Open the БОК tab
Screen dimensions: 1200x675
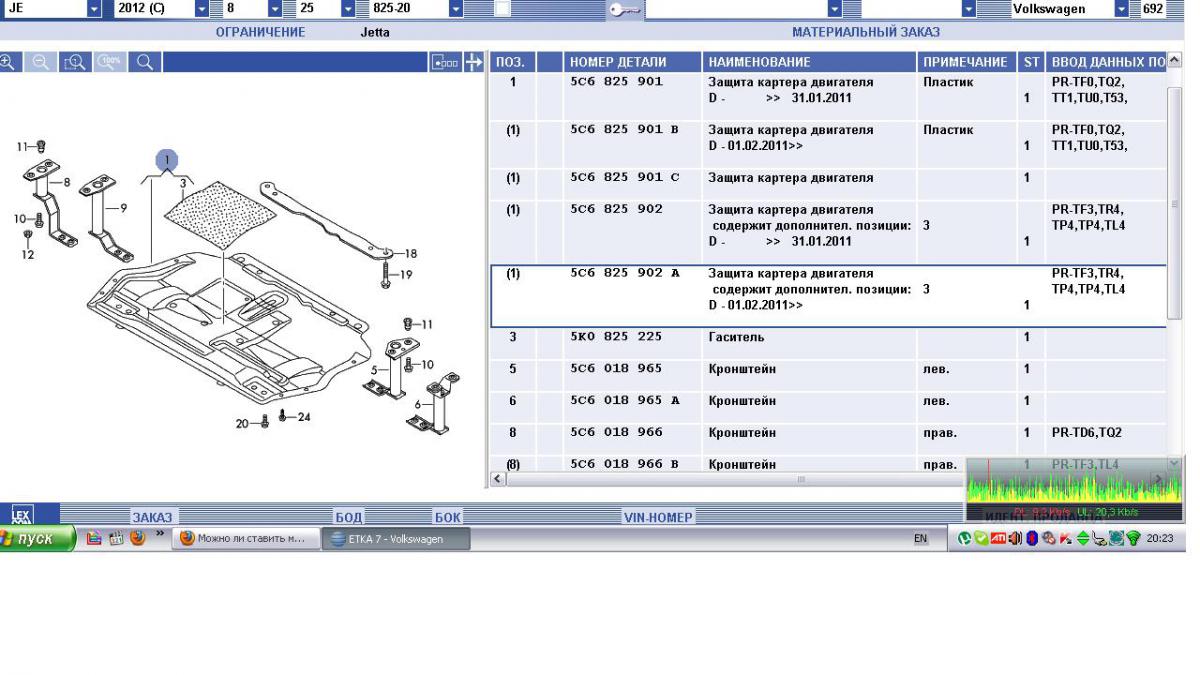pyautogui.click(x=447, y=517)
